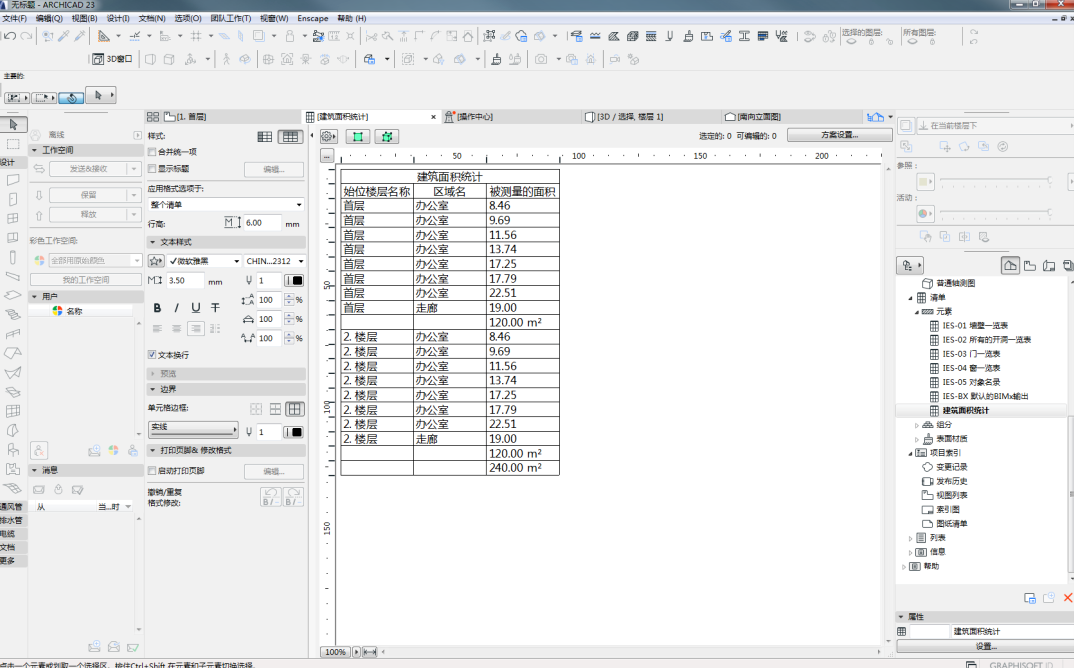1074x668 pixels.
Task: Enable the 启动打印页脚 checkbox
Action: pos(152,471)
